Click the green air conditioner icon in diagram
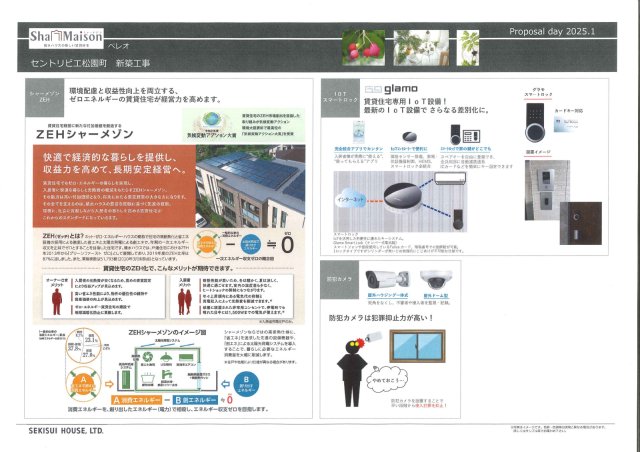 tap(184, 358)
